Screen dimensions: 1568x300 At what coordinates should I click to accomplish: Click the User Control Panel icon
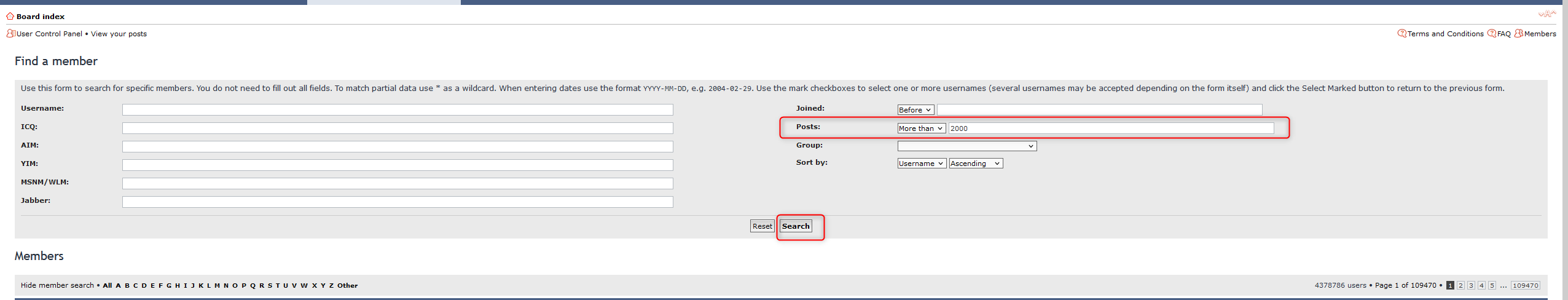point(10,33)
